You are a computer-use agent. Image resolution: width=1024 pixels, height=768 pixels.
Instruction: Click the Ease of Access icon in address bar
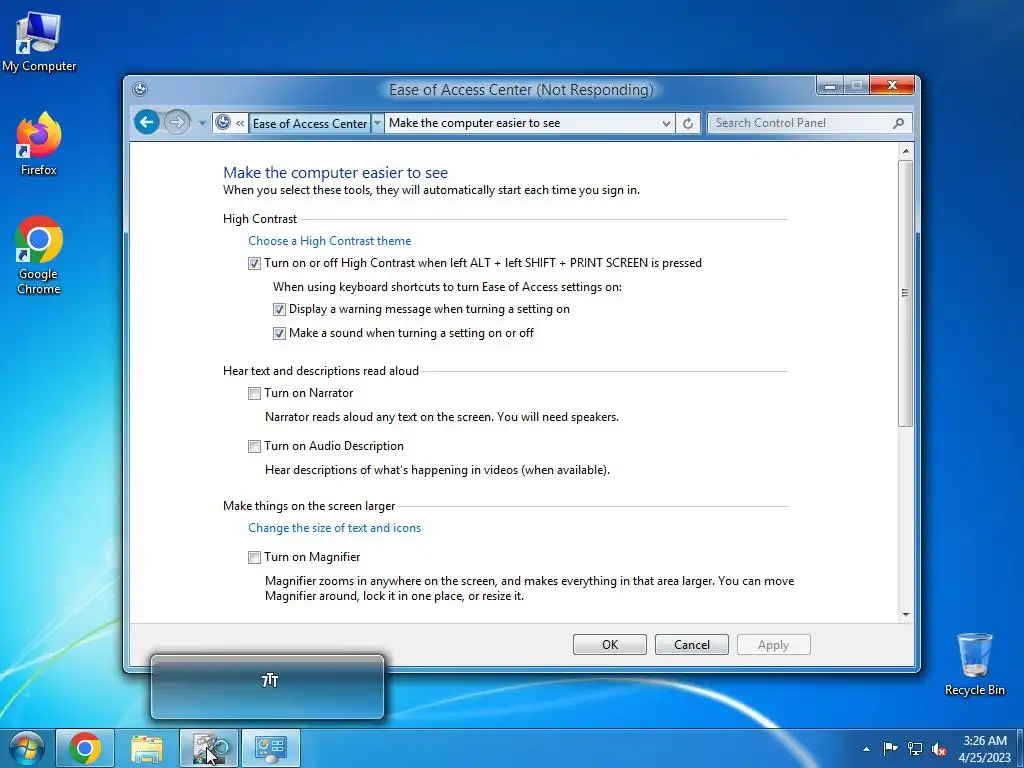point(223,122)
